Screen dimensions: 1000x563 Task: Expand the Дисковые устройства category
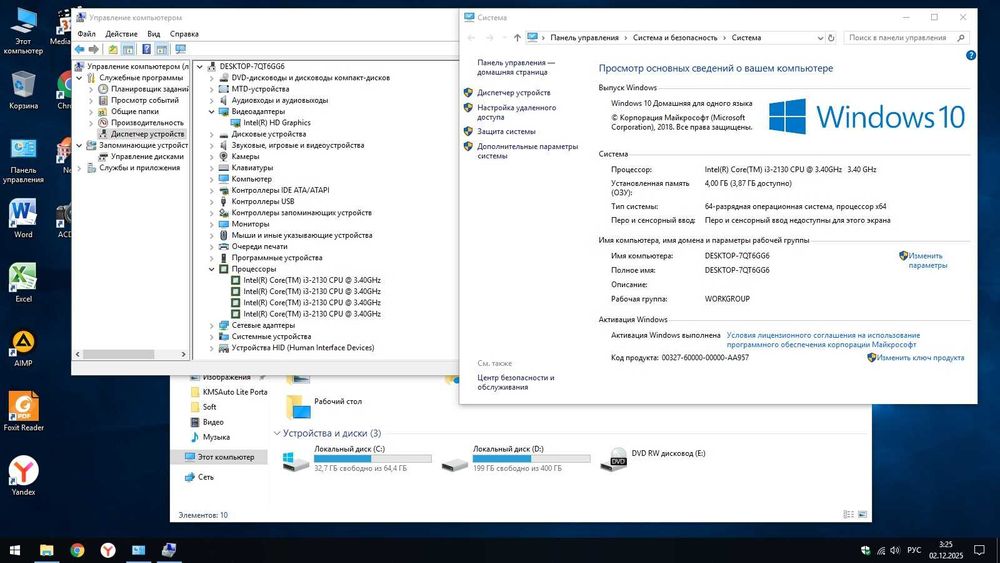point(212,134)
